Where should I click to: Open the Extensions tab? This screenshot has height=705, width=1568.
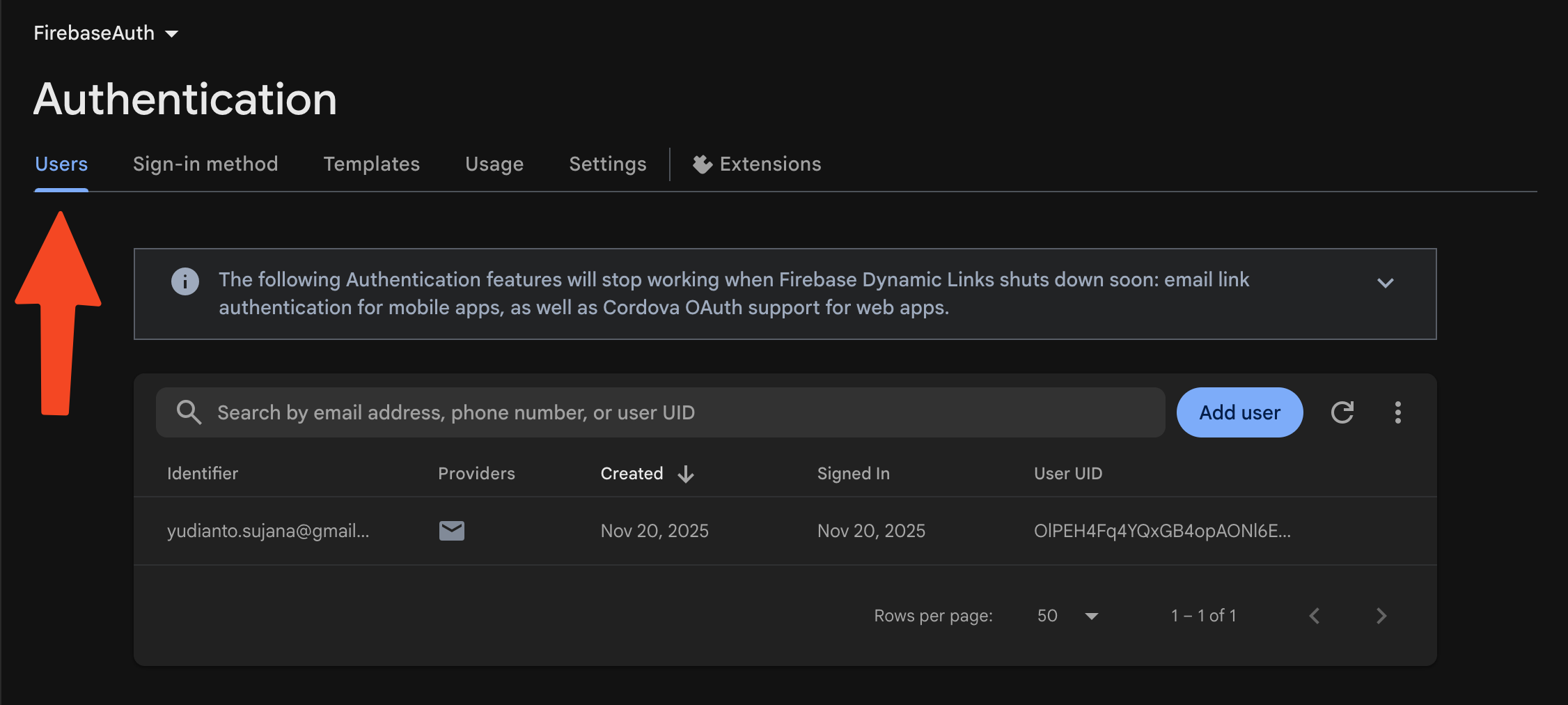pos(758,164)
